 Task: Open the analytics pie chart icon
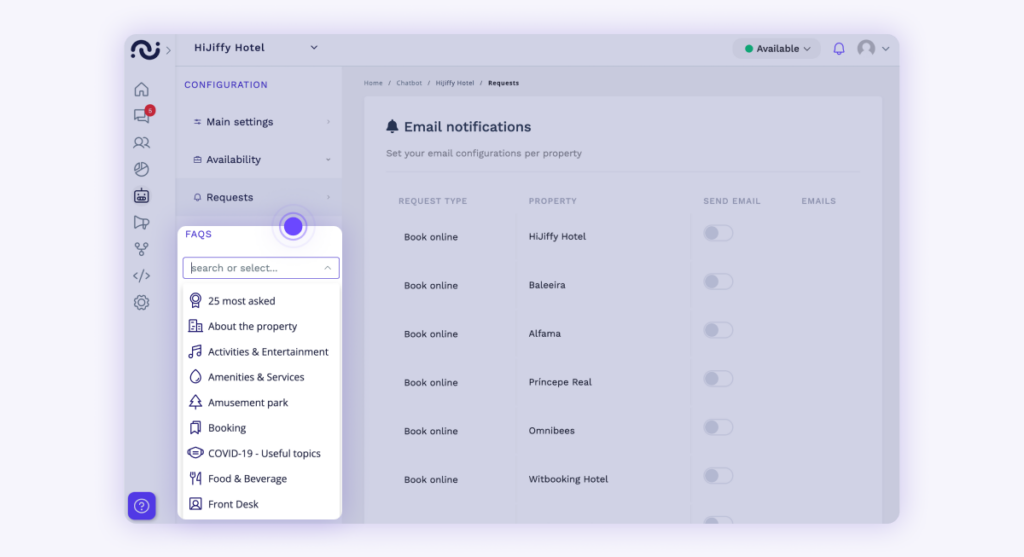coord(141,169)
